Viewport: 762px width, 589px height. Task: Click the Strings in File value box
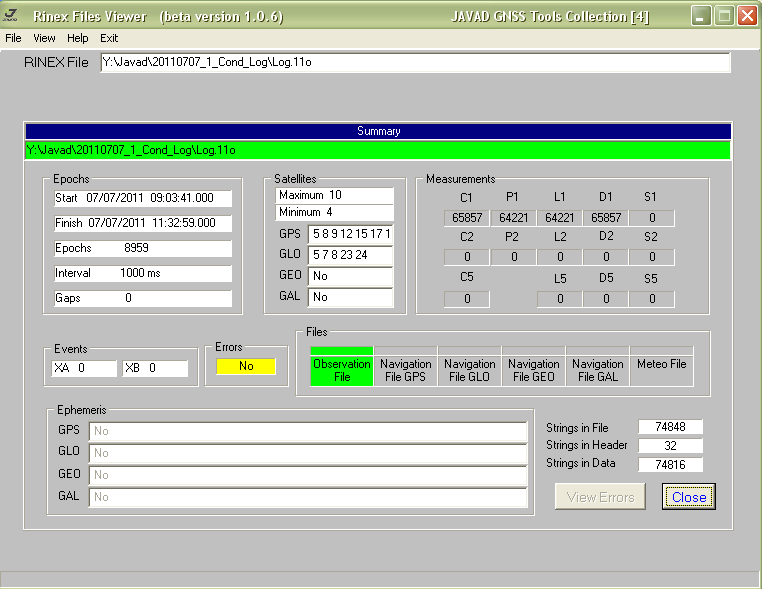670,427
